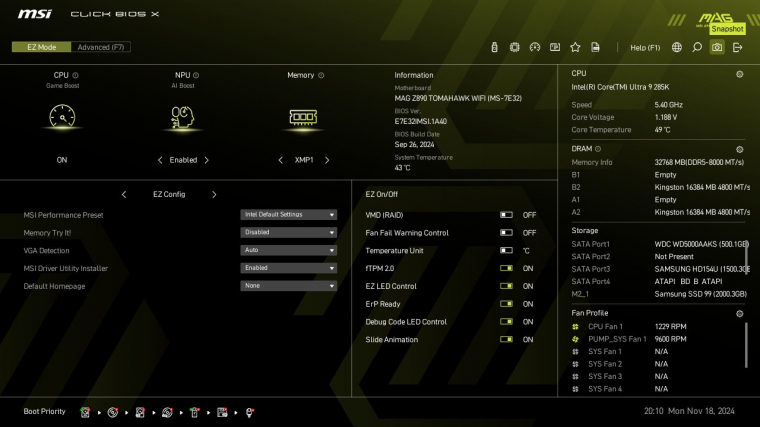Image resolution: width=760 pixels, height=427 pixels.
Task: Open the search magnifier icon
Action: coord(697,47)
